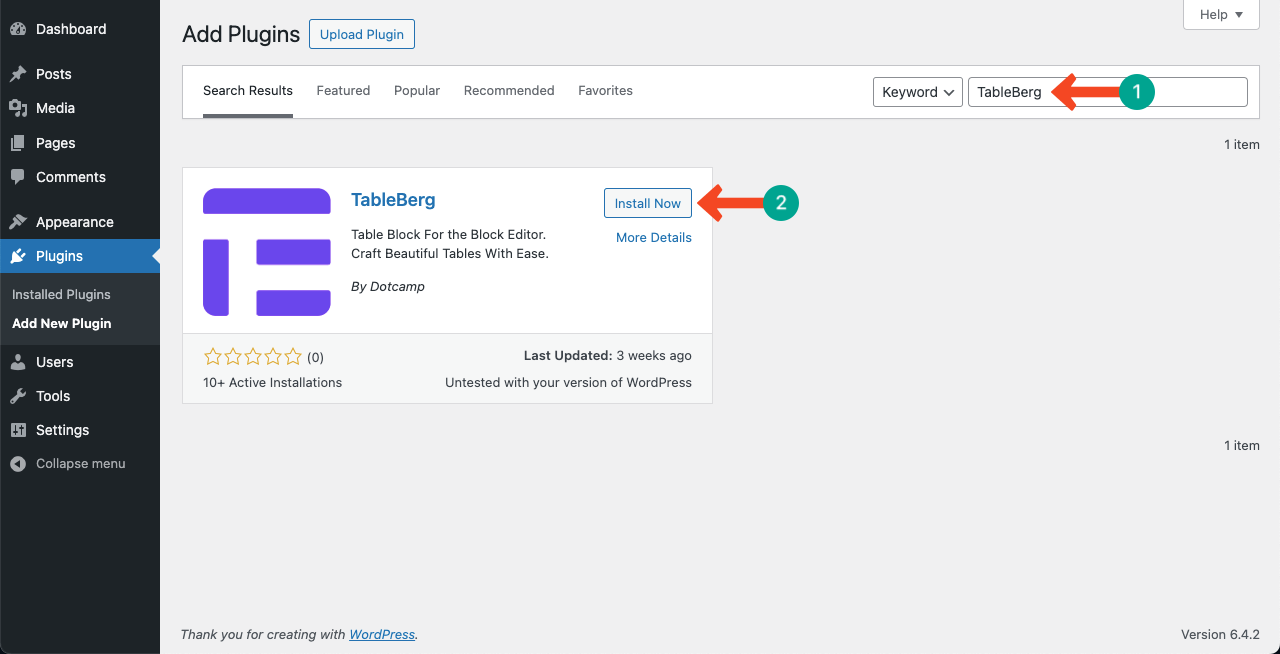This screenshot has height=654, width=1280.
Task: Go to the Posts menu
Action: (x=80, y=74)
